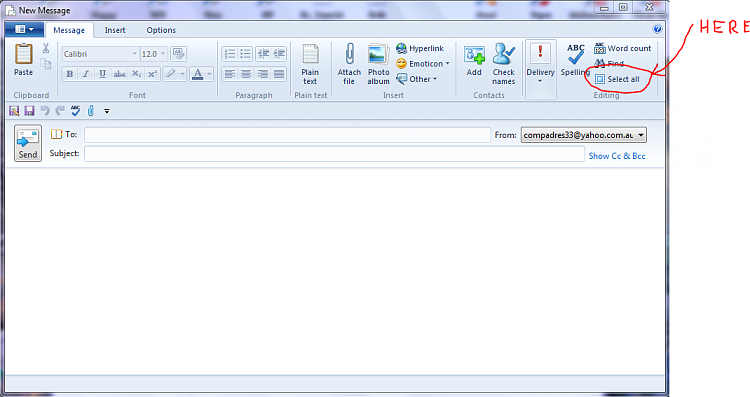Click save draft icon in quick access toolbar
The height and width of the screenshot is (397, 750).
pos(14,111)
